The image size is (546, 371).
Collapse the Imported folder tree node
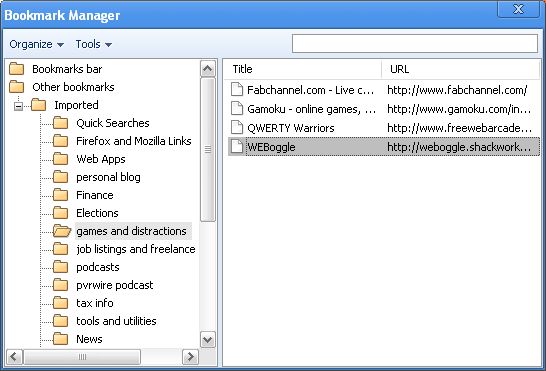[x=18, y=106]
